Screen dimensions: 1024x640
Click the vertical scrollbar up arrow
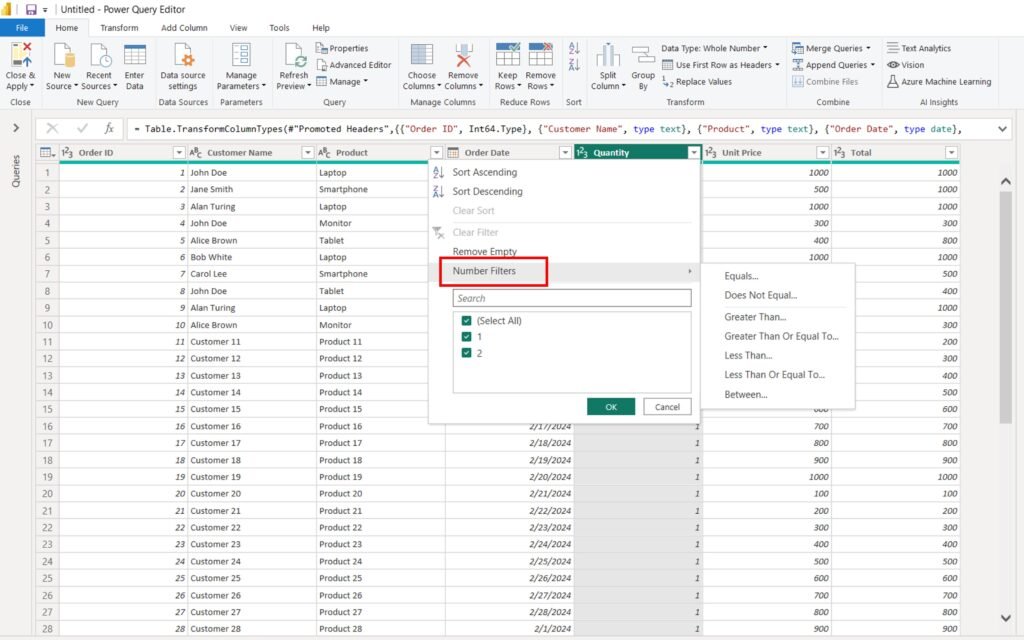[1006, 182]
